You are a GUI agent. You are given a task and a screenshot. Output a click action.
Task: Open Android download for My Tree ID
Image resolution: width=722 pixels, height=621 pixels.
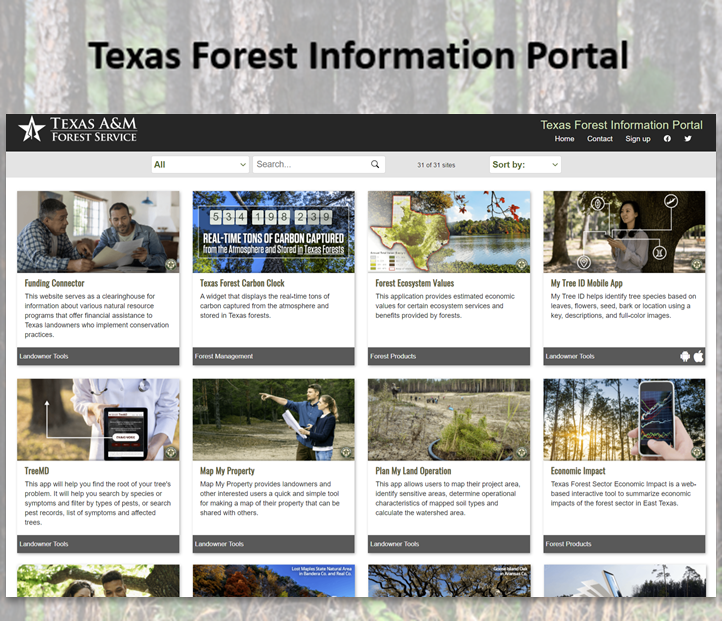pyautogui.click(x=685, y=356)
